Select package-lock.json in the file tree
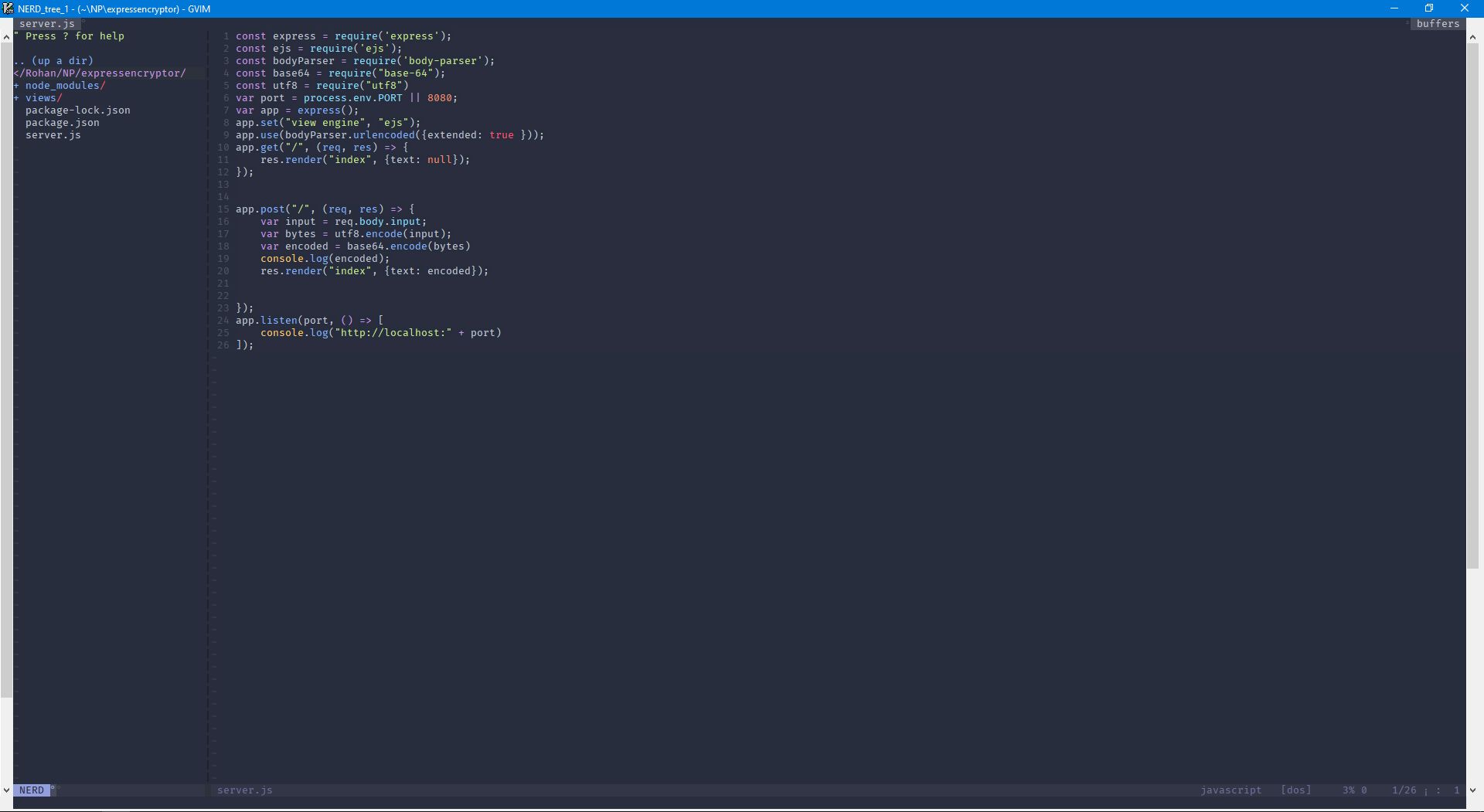The width and height of the screenshot is (1484, 812). (78, 110)
